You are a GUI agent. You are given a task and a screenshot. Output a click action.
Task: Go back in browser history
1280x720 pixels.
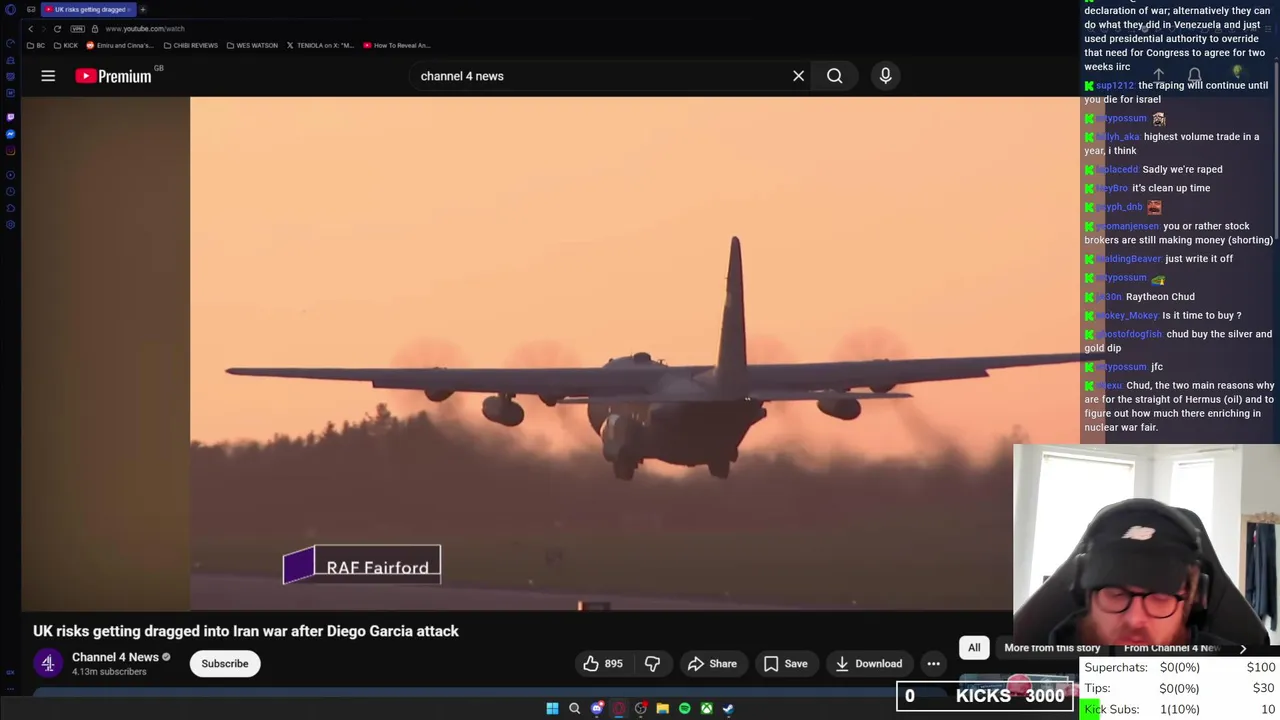tap(30, 29)
